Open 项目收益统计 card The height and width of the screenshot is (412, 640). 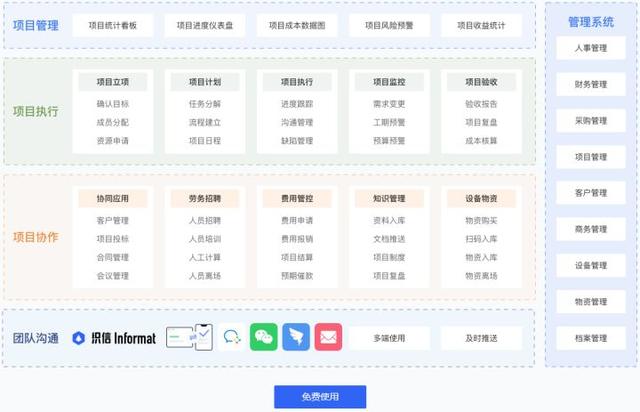tap(481, 25)
